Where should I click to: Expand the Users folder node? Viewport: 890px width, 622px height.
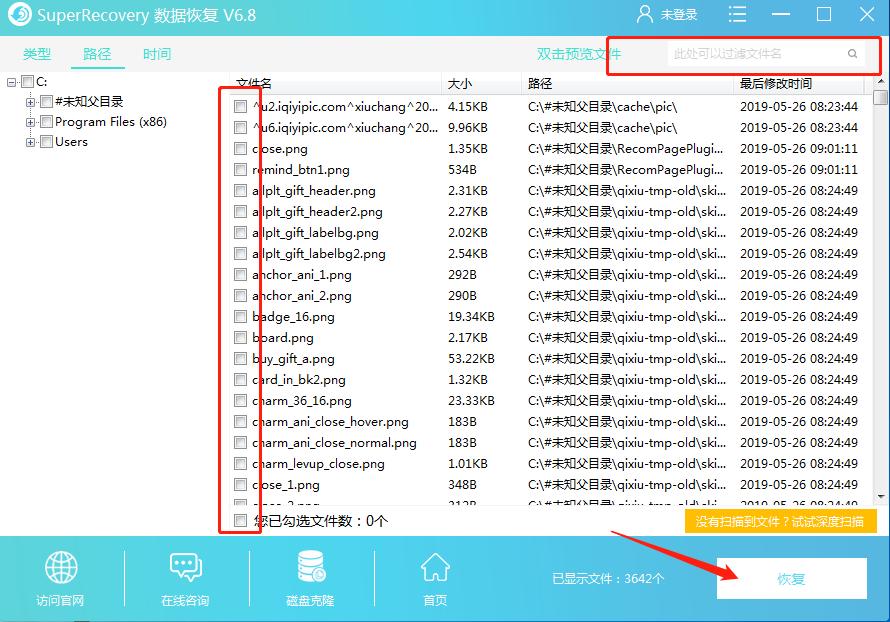click(x=30, y=141)
